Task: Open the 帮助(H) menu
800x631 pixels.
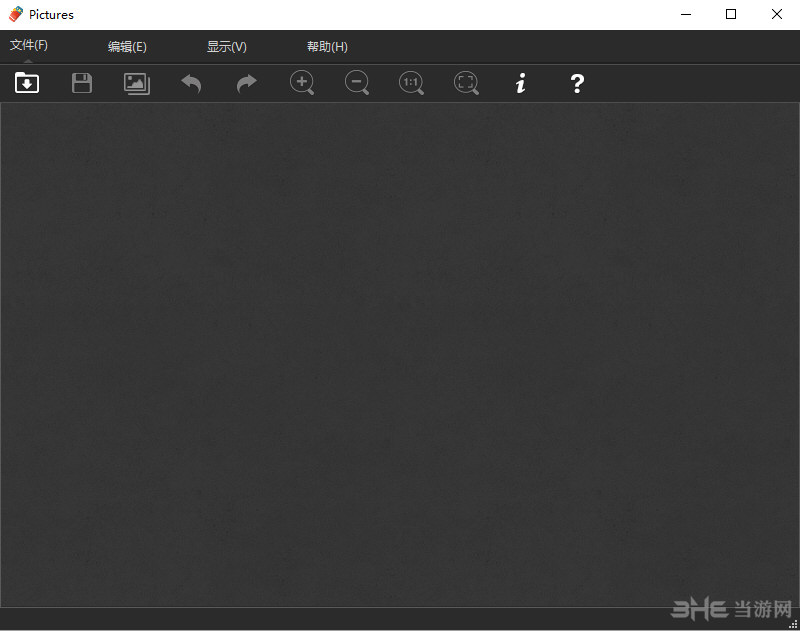Action: click(327, 47)
